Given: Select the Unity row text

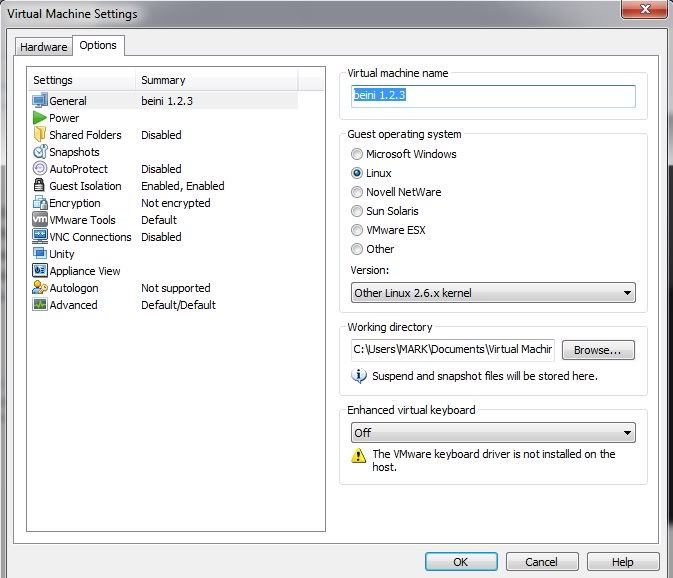Looking at the screenshot, I should pos(61,254).
